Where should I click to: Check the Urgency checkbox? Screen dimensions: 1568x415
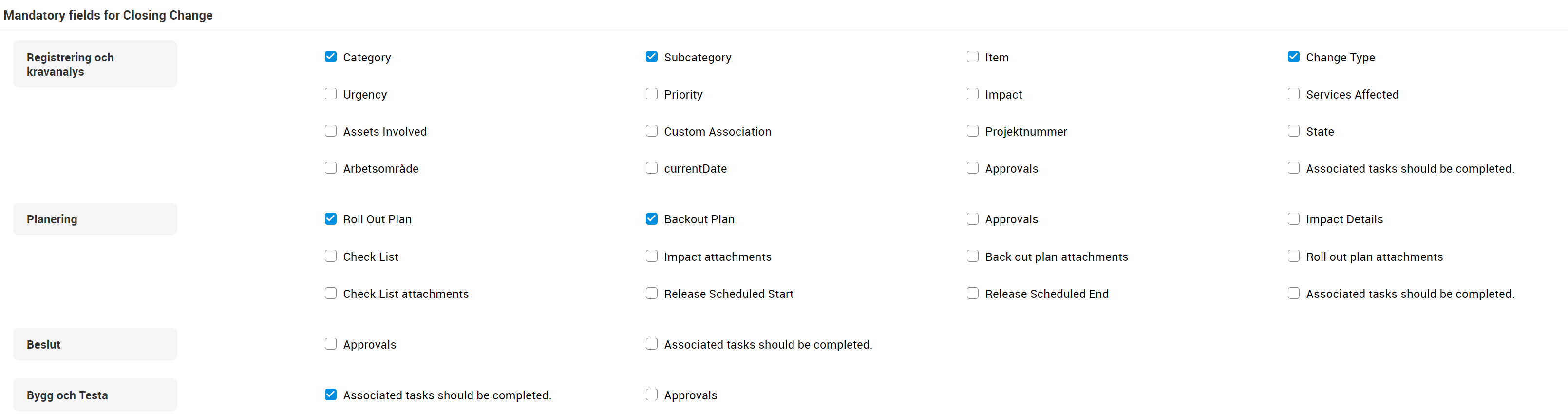pos(331,94)
